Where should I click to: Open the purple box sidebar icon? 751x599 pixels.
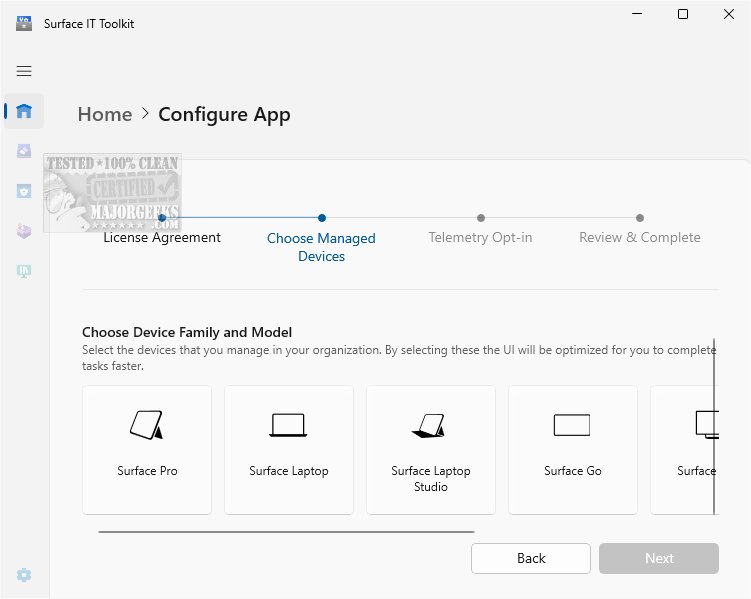[24, 231]
